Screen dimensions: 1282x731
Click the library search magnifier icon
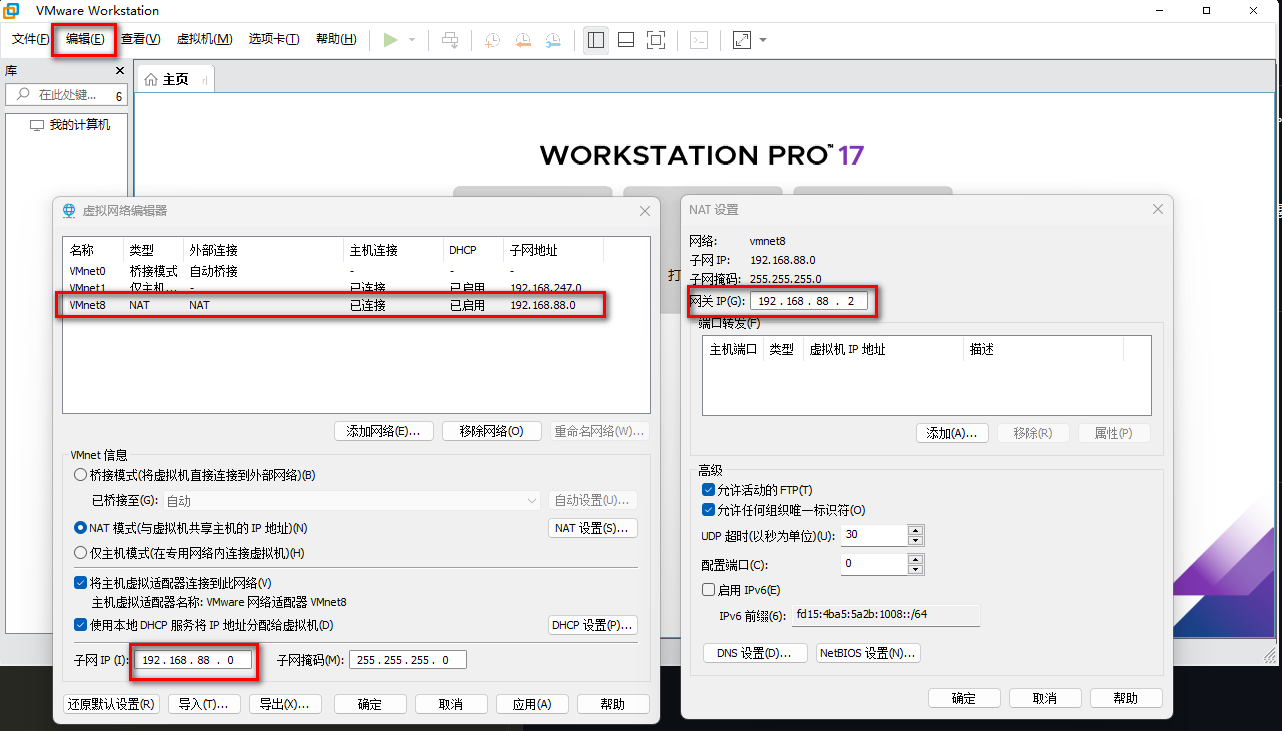[x=23, y=94]
